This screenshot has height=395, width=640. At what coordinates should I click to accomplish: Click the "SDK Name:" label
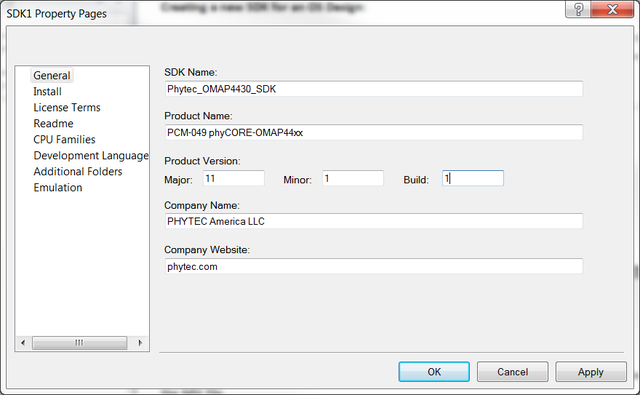click(x=191, y=72)
